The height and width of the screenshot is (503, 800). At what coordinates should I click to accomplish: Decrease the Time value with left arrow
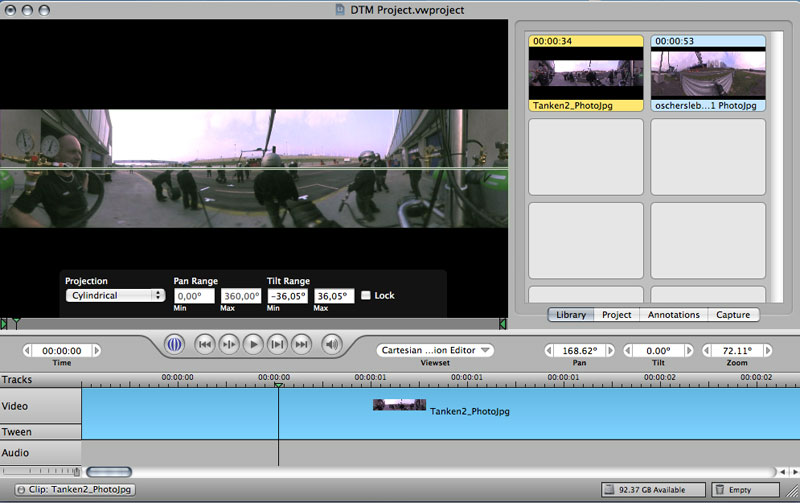pos(27,350)
